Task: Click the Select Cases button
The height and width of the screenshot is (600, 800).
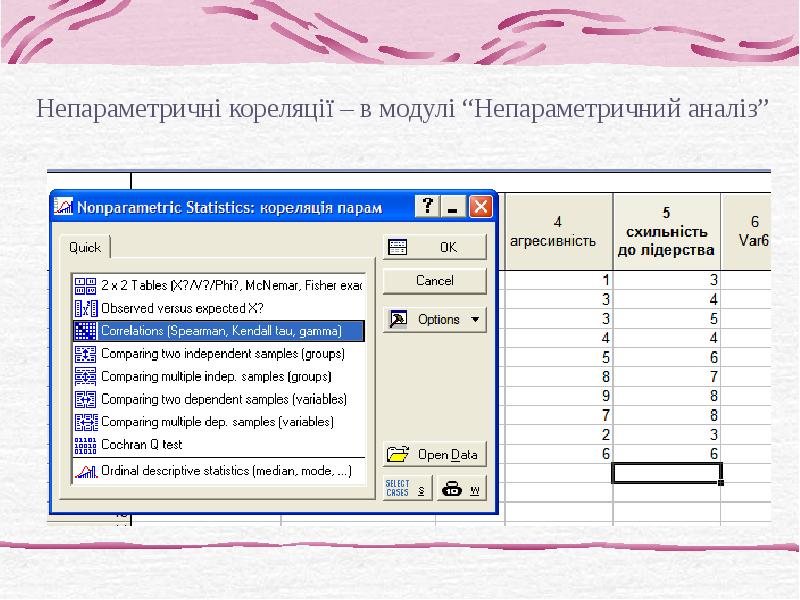Action: coord(407,490)
